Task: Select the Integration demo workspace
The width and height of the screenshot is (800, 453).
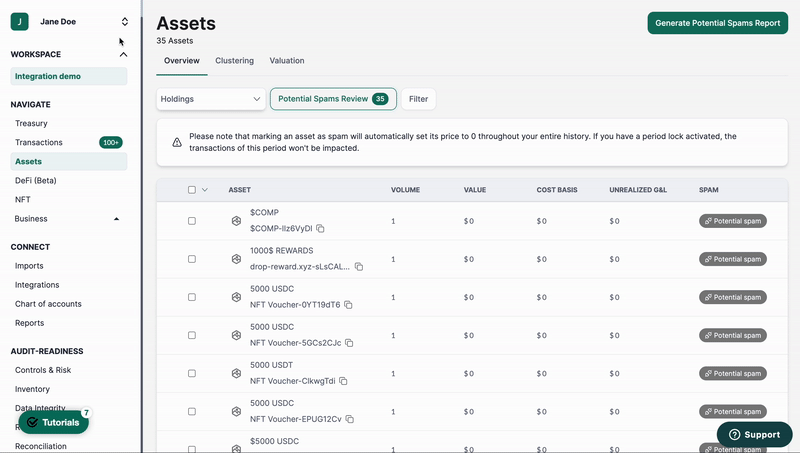Action: (x=69, y=76)
